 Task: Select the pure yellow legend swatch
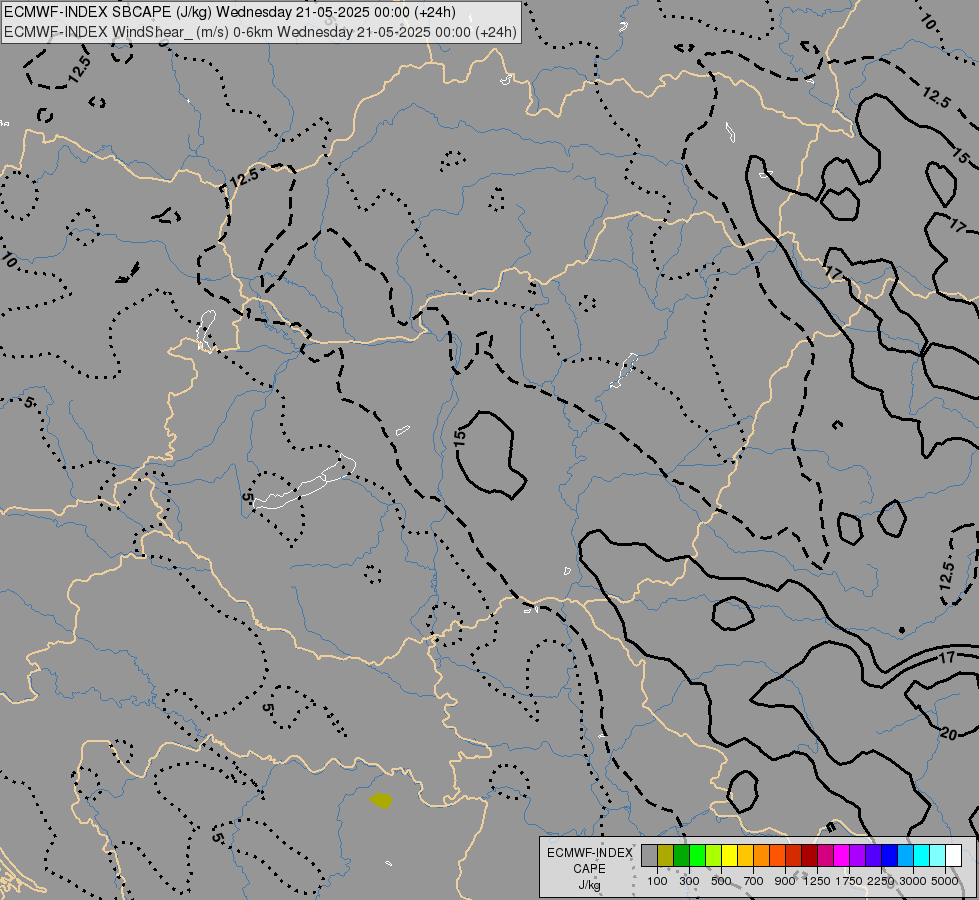point(729,855)
